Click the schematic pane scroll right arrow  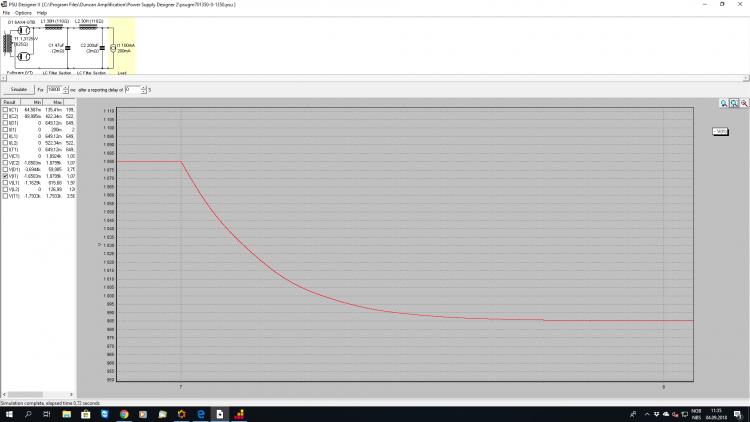[x=746, y=78]
